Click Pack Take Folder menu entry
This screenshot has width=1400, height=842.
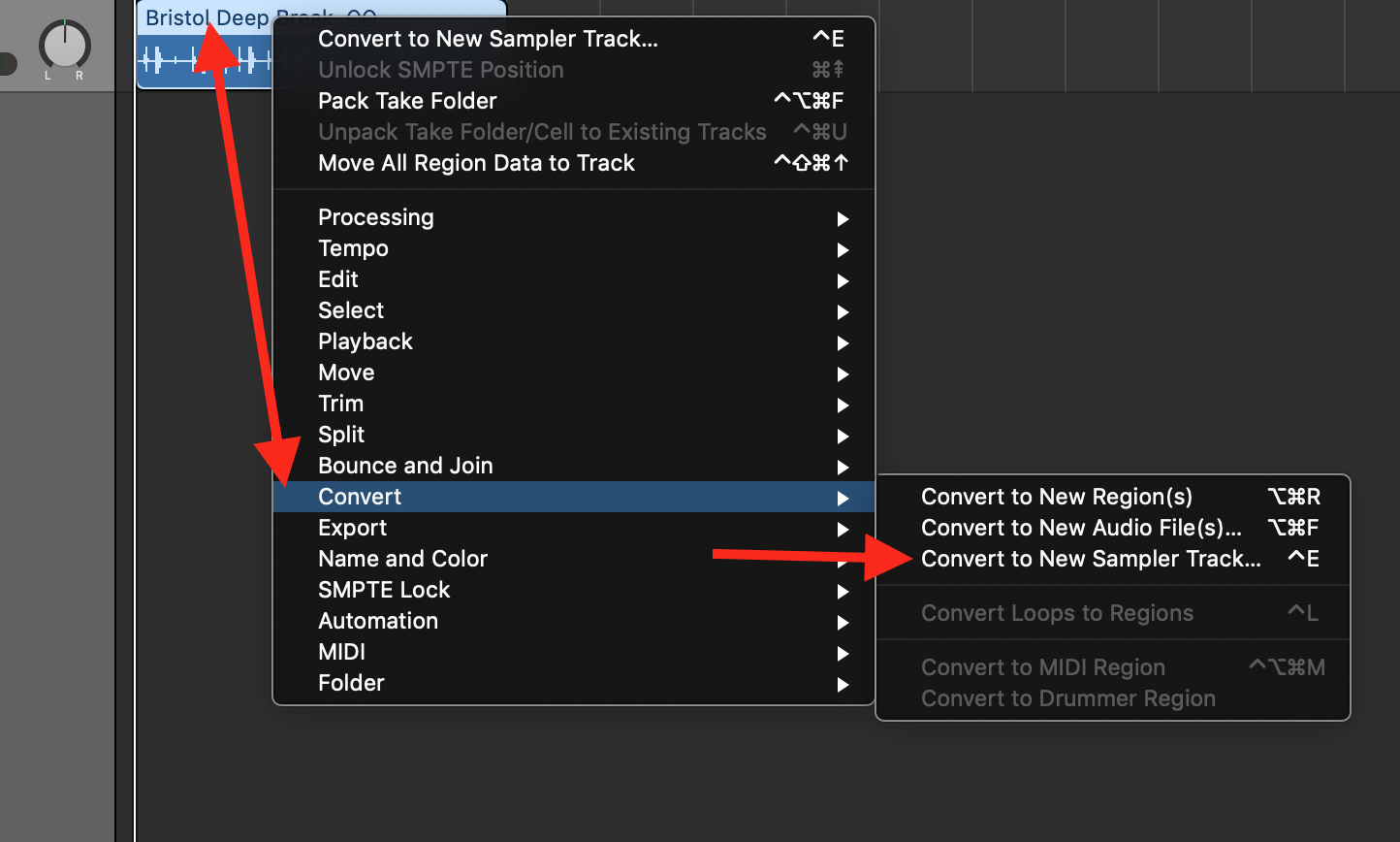[x=407, y=101]
